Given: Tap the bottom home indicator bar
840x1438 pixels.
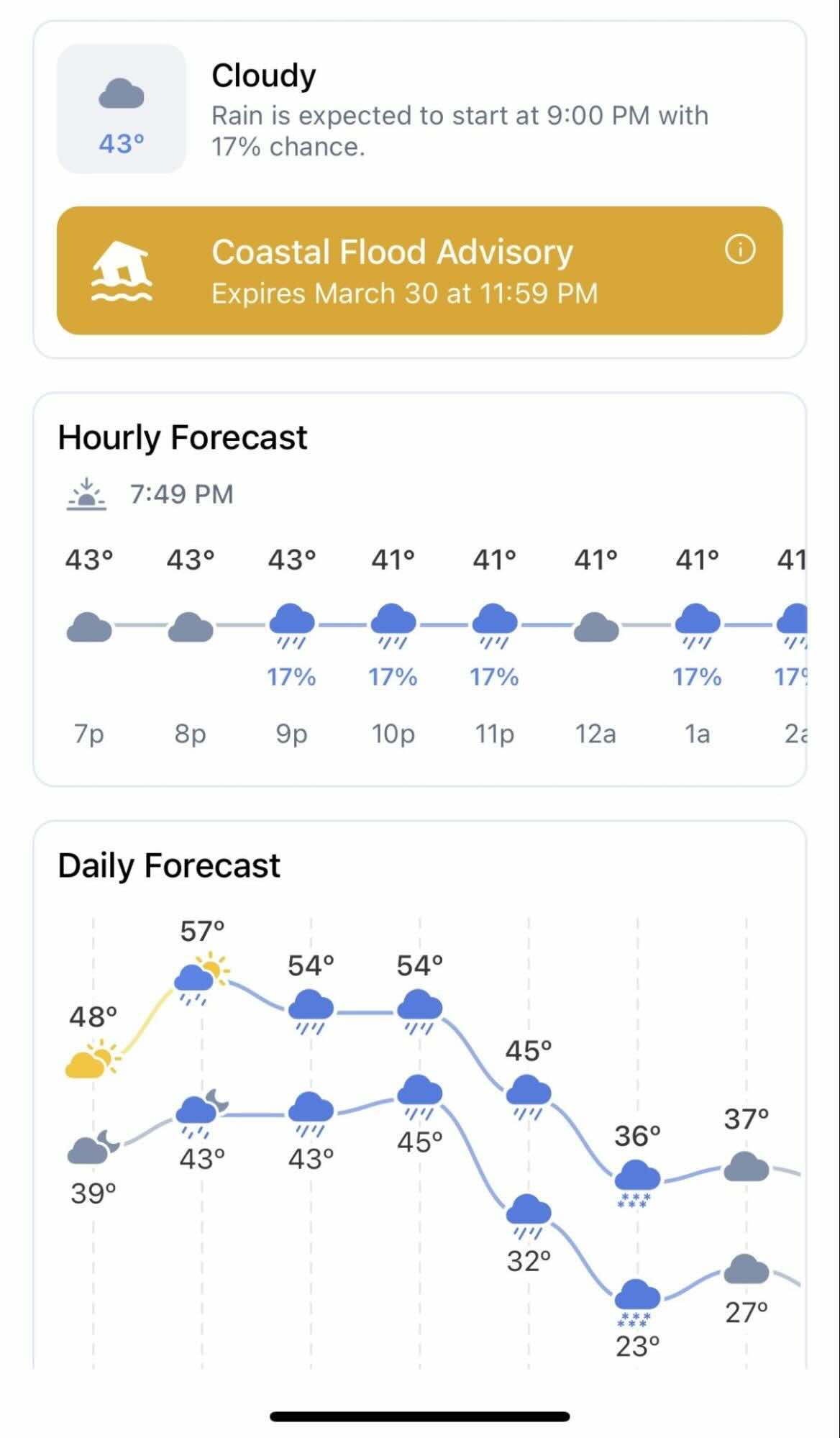Looking at the screenshot, I should (420, 1416).
